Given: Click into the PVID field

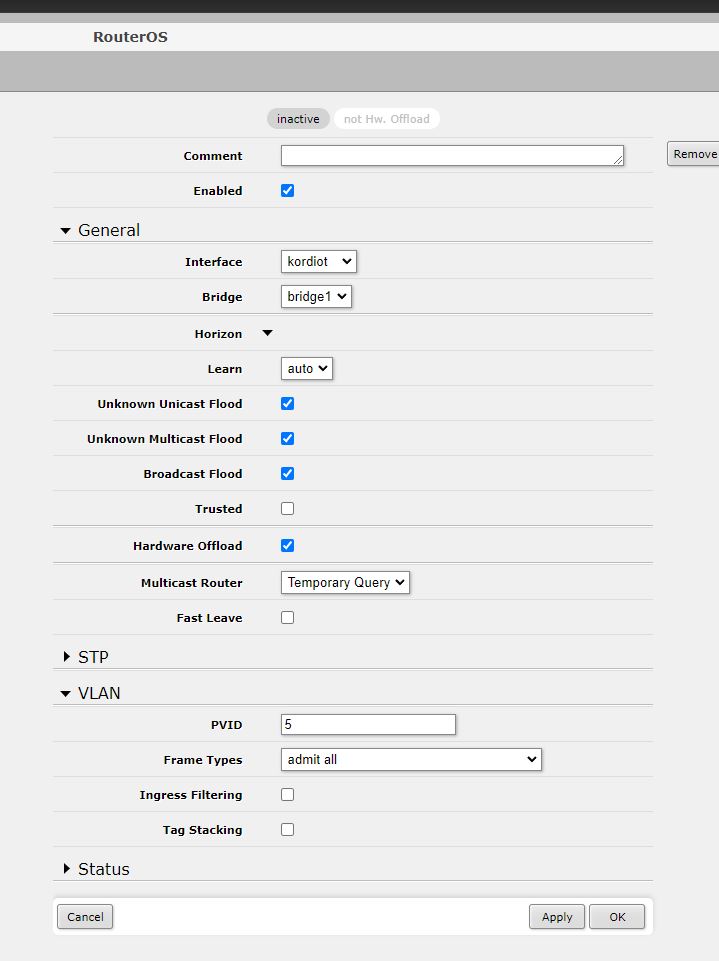Looking at the screenshot, I should tap(368, 725).
